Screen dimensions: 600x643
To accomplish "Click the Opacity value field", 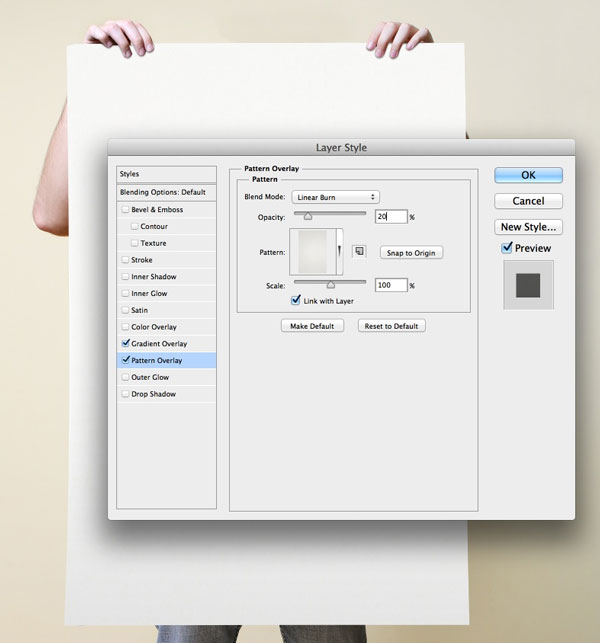I will coord(391,217).
